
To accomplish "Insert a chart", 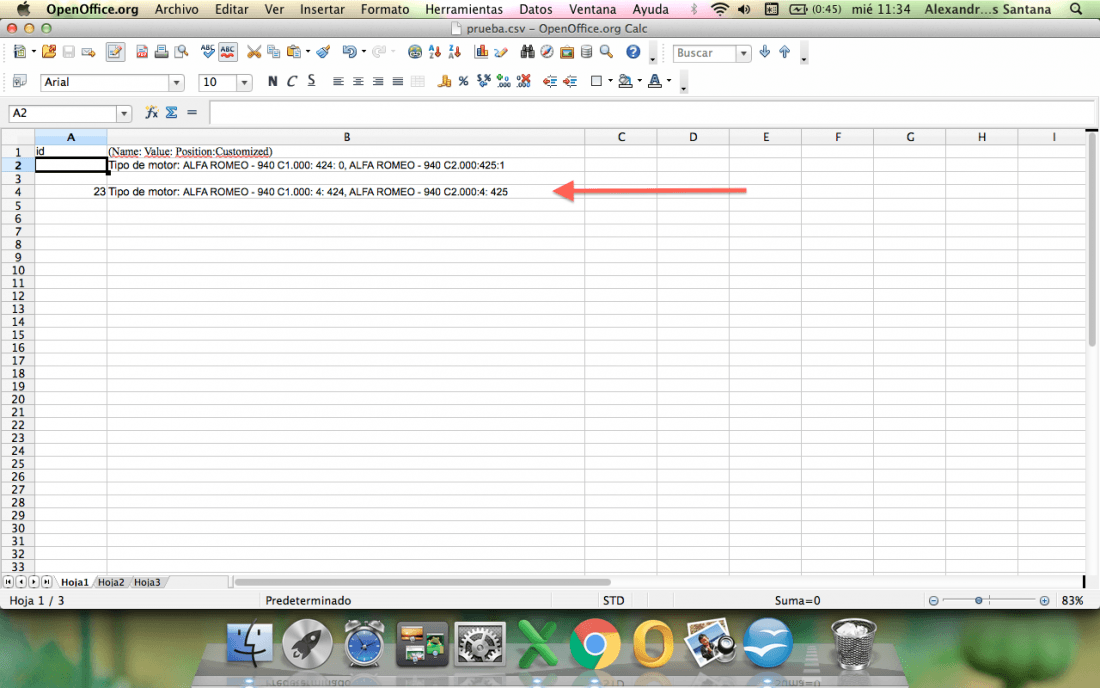I will tap(481, 52).
